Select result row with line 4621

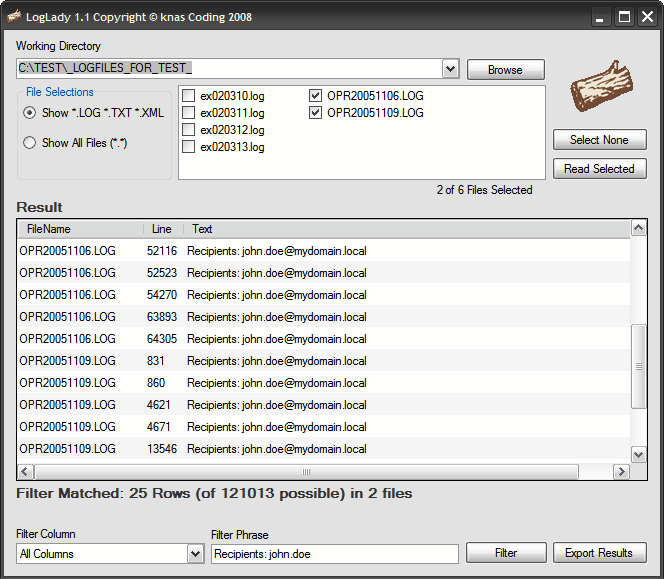click(x=324, y=405)
